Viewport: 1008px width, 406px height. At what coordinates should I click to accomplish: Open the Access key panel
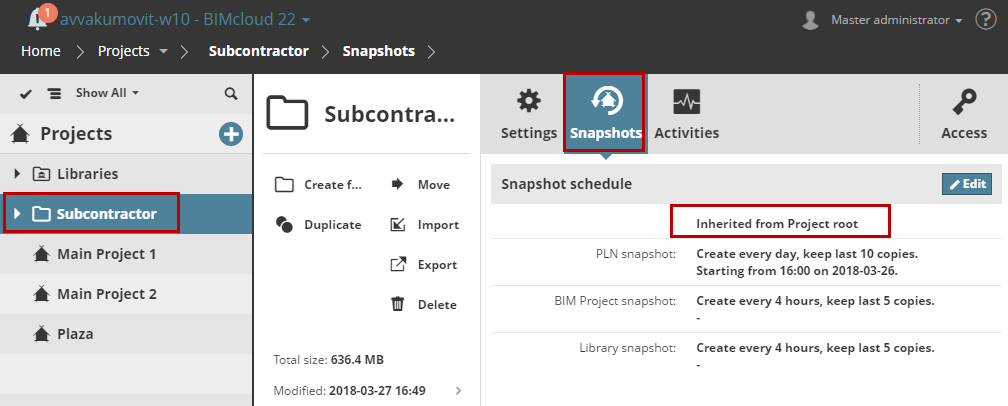[x=964, y=114]
